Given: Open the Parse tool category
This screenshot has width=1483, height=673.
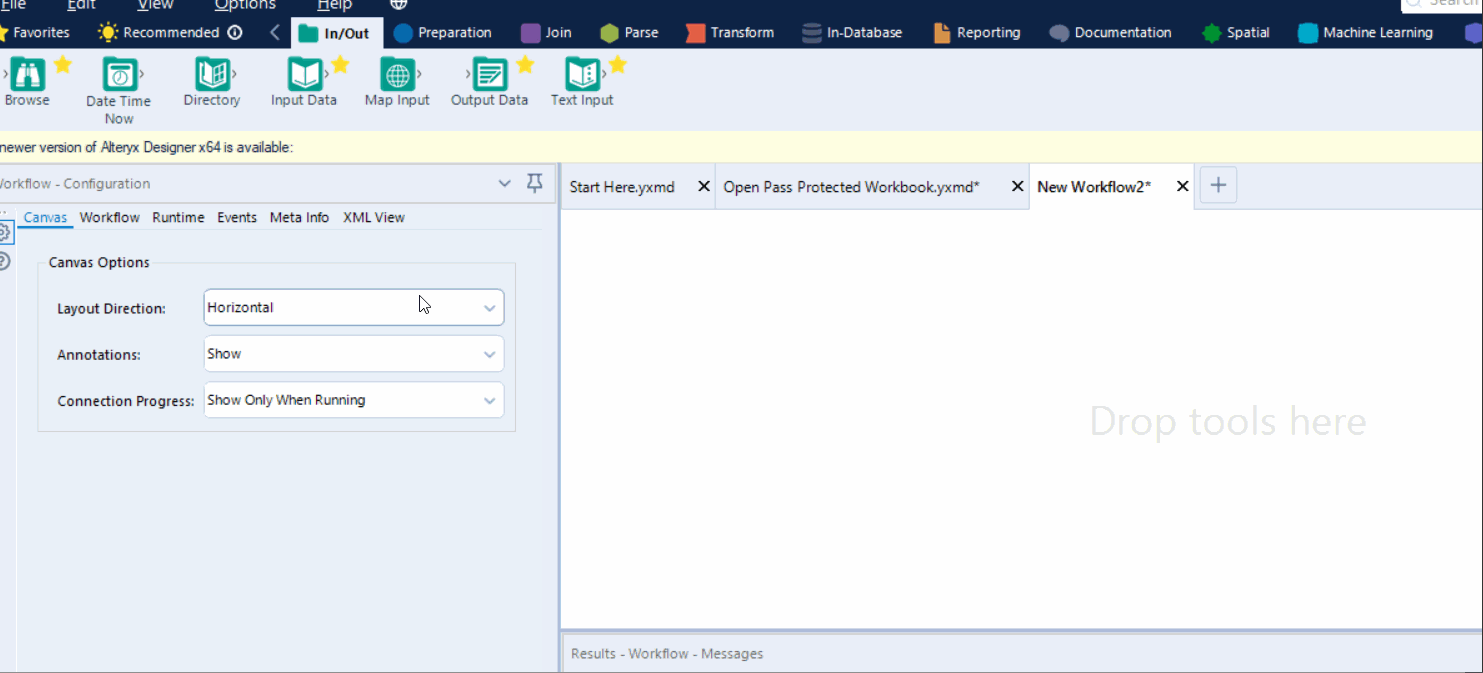Looking at the screenshot, I should point(629,33).
